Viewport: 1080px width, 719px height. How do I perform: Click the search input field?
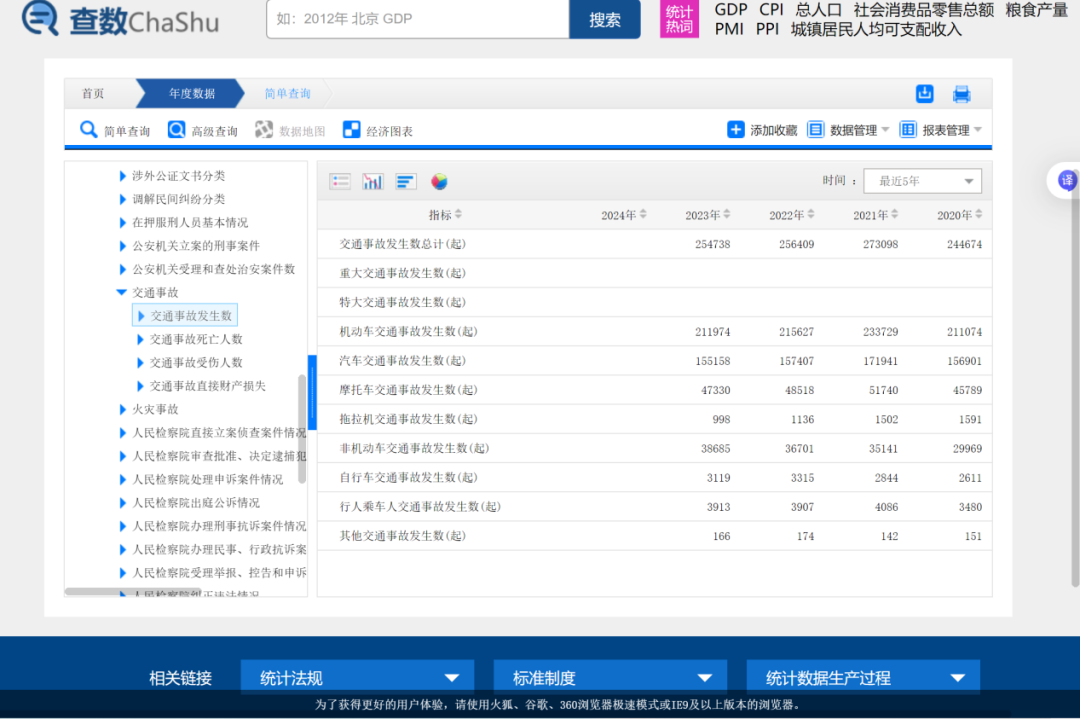pos(417,19)
